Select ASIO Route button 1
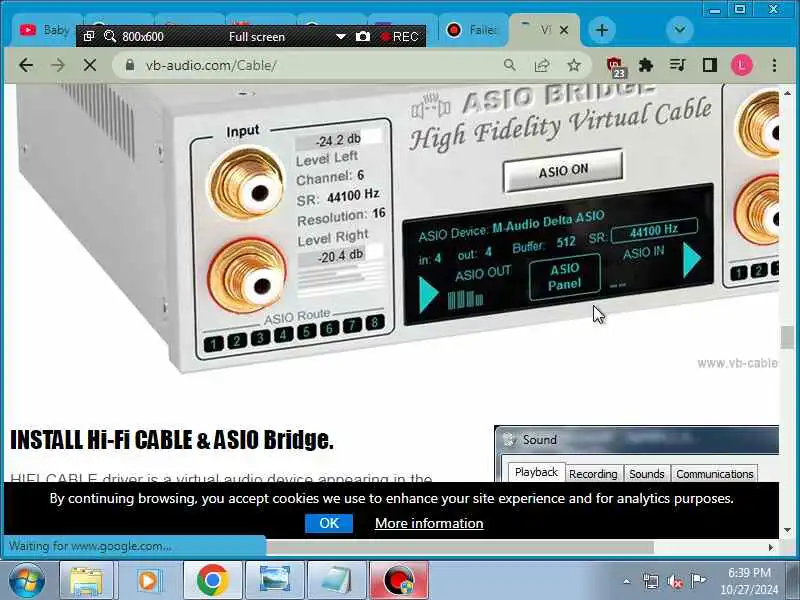The height and width of the screenshot is (600, 800). click(x=214, y=344)
